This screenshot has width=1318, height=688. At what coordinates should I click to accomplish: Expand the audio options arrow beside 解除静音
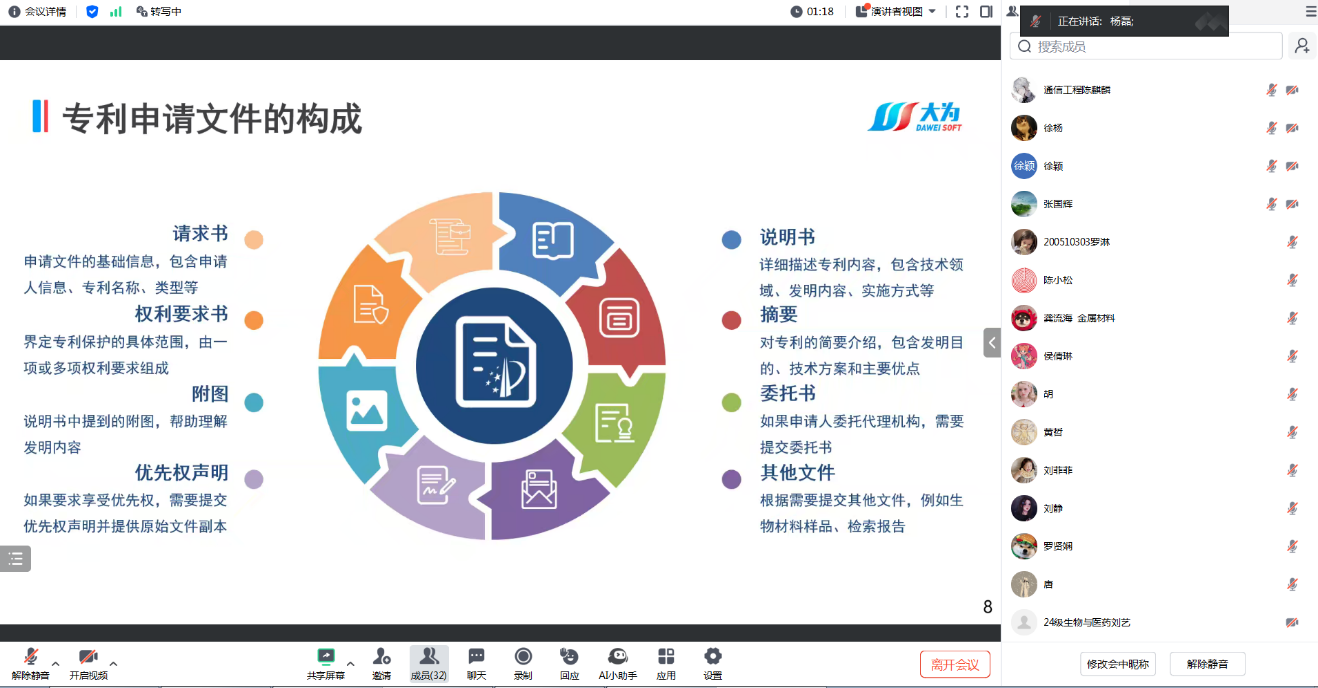(56, 663)
